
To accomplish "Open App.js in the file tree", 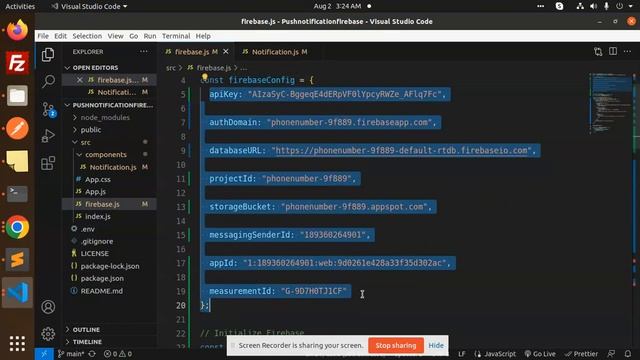I will [x=95, y=192].
